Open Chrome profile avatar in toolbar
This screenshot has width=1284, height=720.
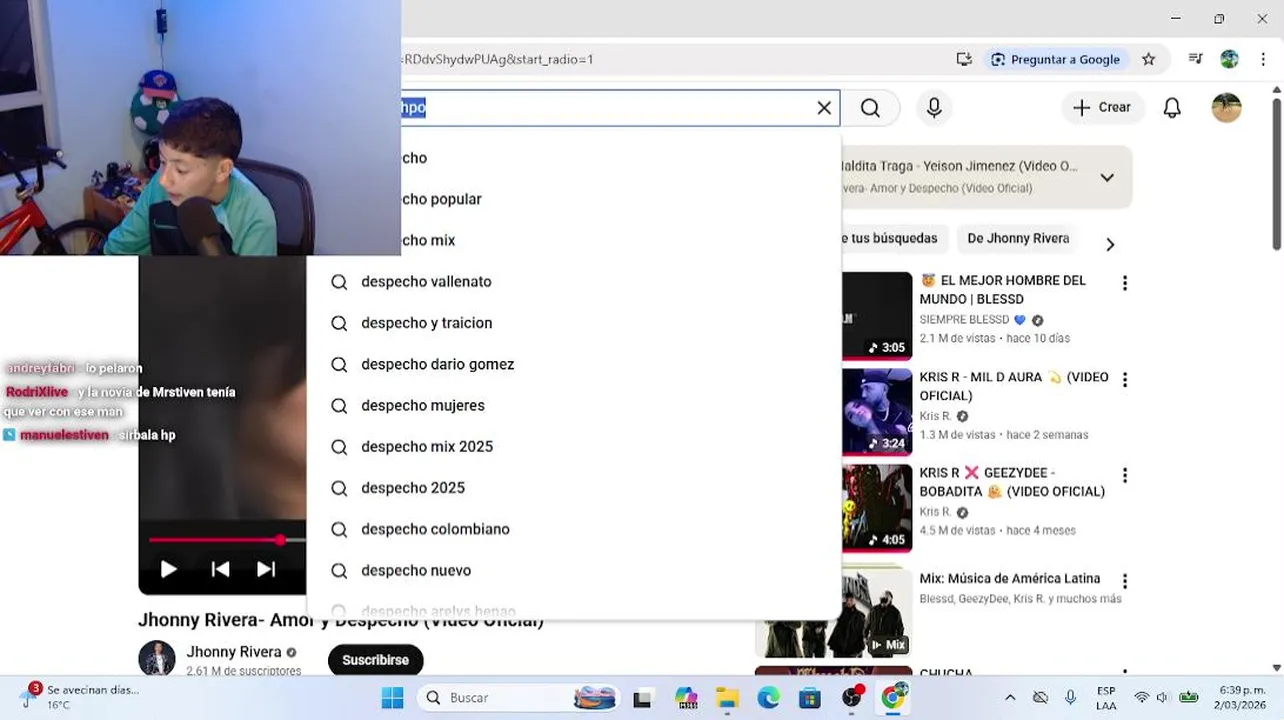click(1229, 59)
